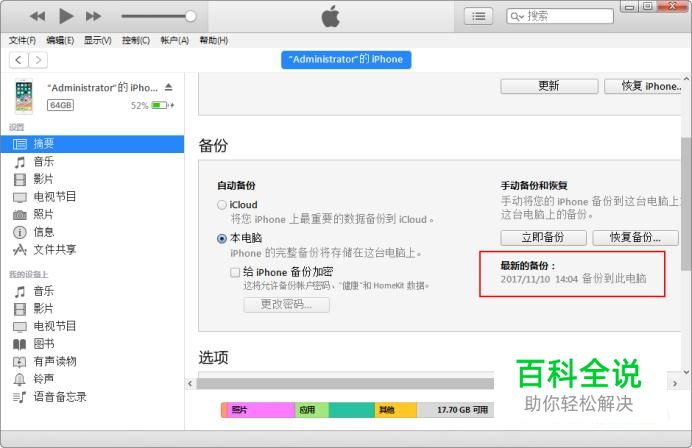Open the 帮助(H) menu
This screenshot has width=692, height=448.
coord(214,41)
